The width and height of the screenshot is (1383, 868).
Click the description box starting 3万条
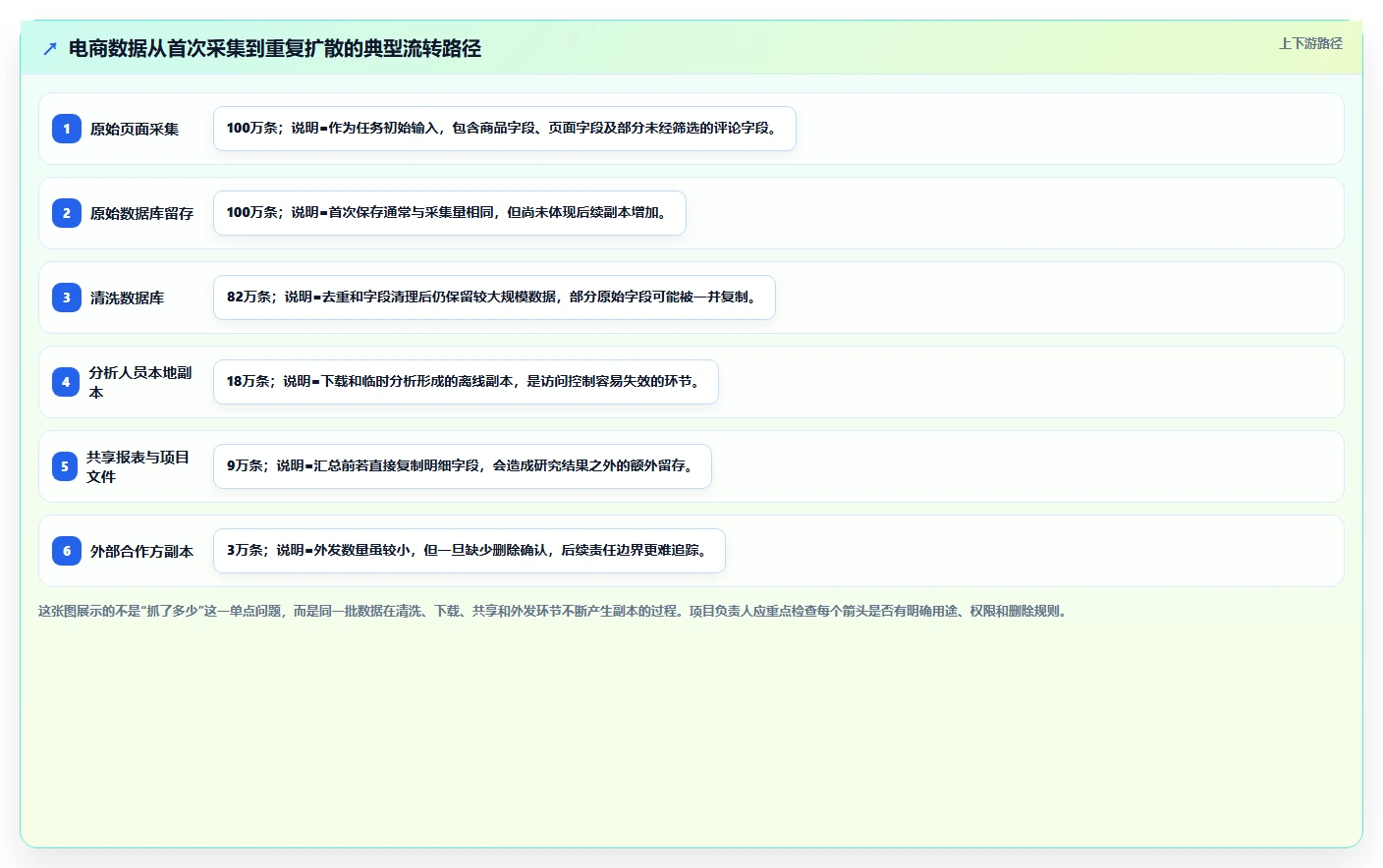click(x=470, y=551)
